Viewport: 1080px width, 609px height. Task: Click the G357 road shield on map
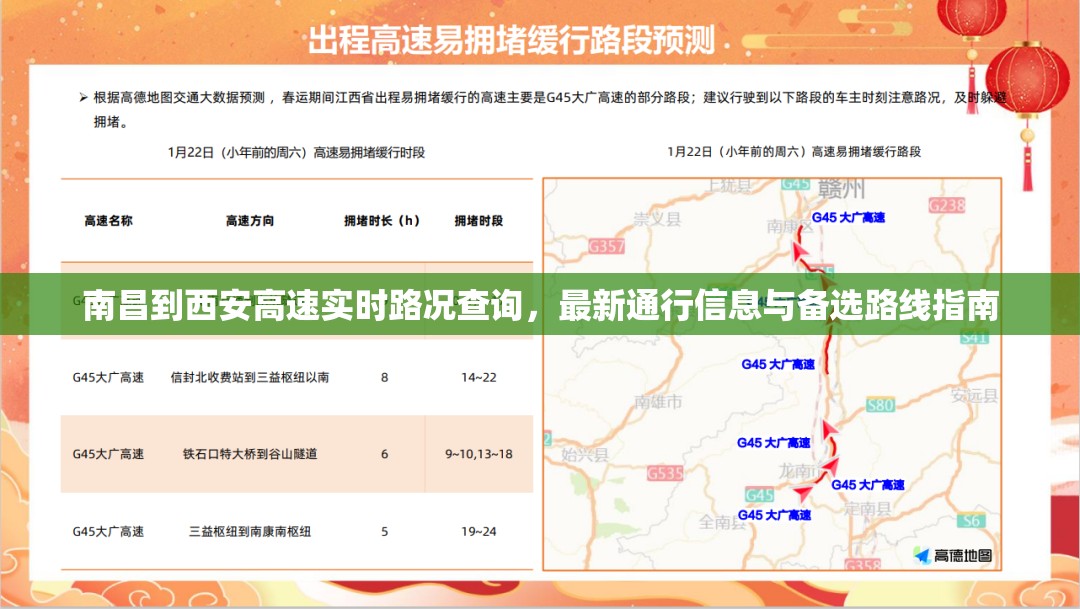coord(607,245)
